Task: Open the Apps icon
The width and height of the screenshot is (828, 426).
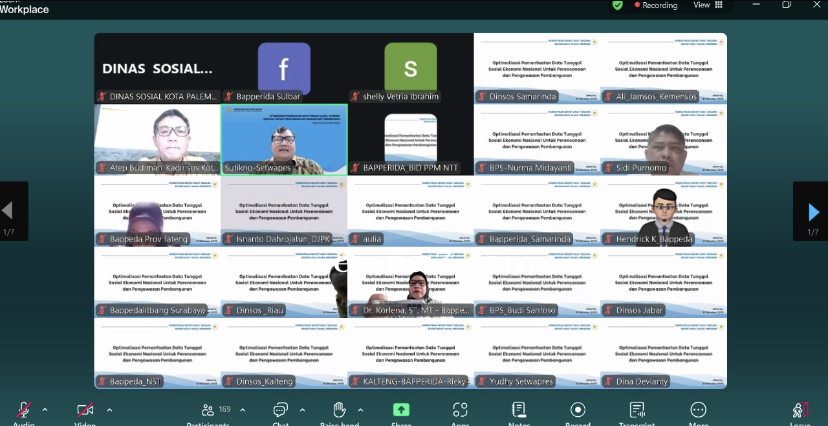Action: coord(460,410)
